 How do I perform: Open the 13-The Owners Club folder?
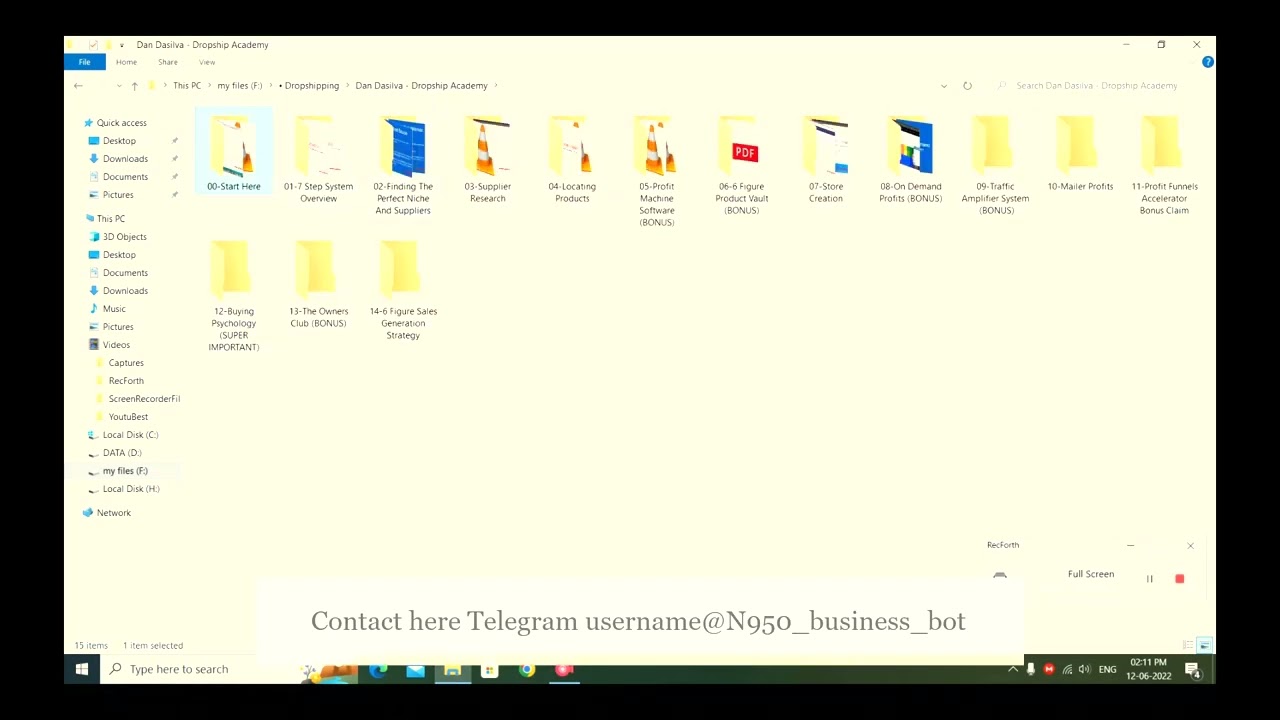click(318, 283)
